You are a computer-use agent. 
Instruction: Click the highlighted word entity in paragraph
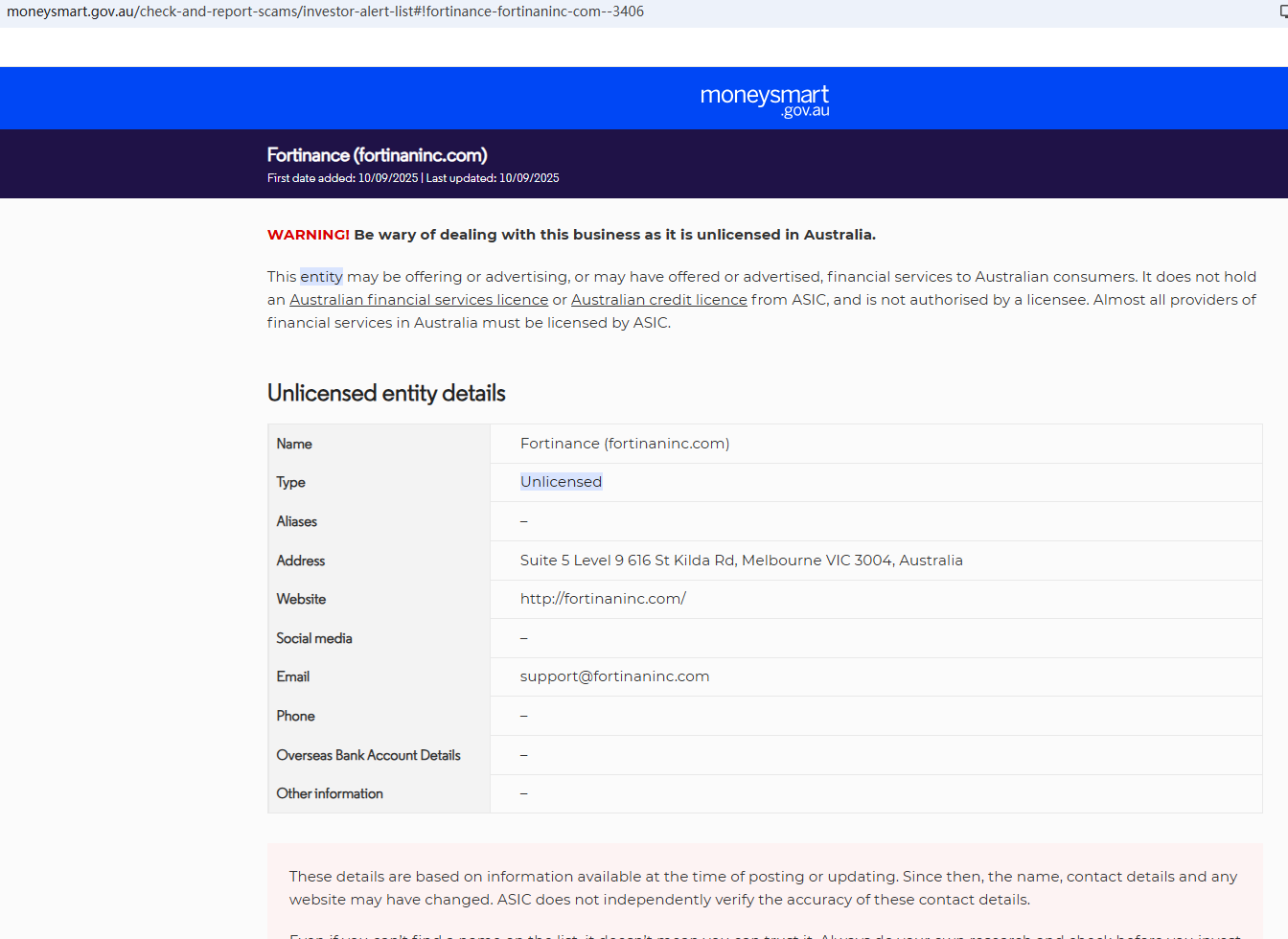(321, 277)
